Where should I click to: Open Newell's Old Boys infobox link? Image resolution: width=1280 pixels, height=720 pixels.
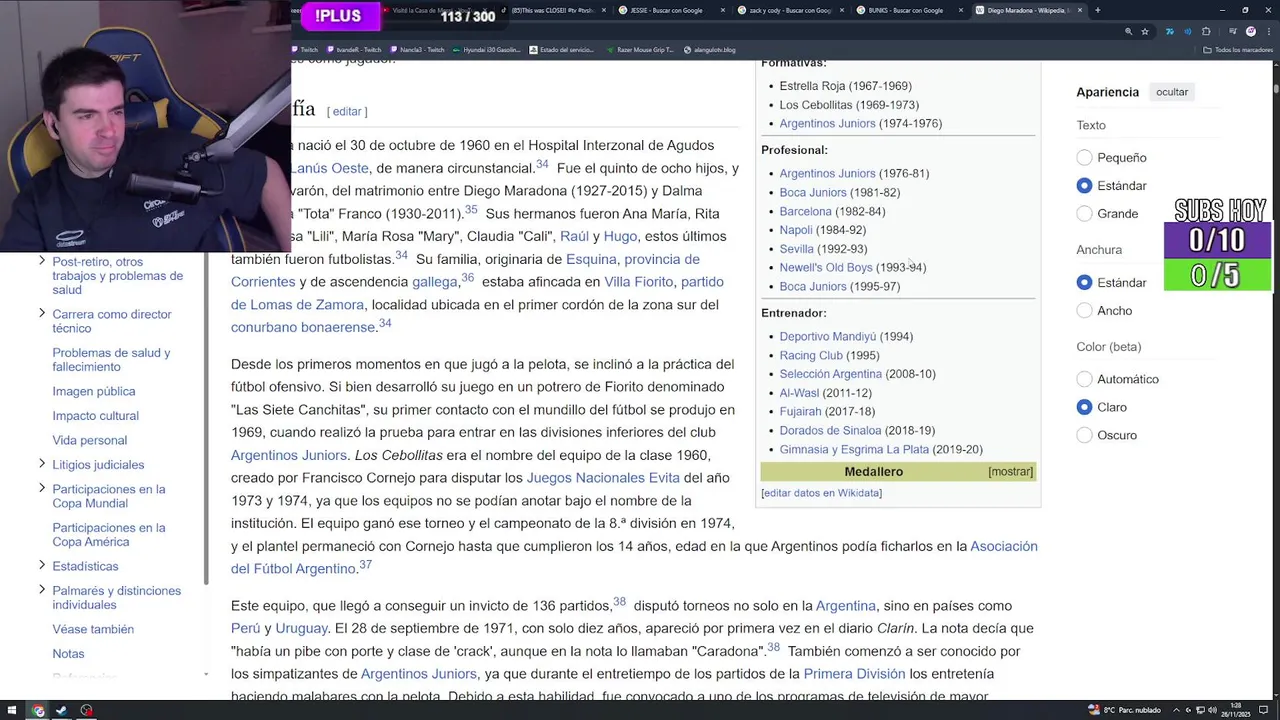coord(826,267)
